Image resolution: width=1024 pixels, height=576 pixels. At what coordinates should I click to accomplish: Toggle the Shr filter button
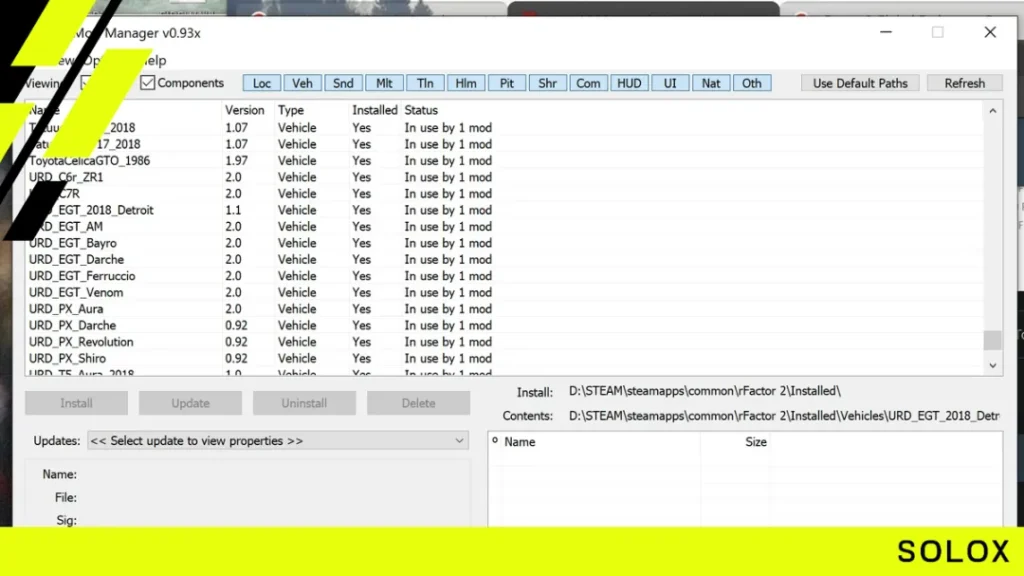547,83
